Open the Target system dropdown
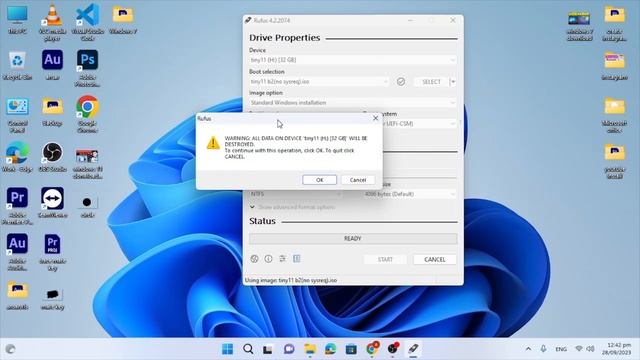Screen dimensions: 640x360 (420, 123)
